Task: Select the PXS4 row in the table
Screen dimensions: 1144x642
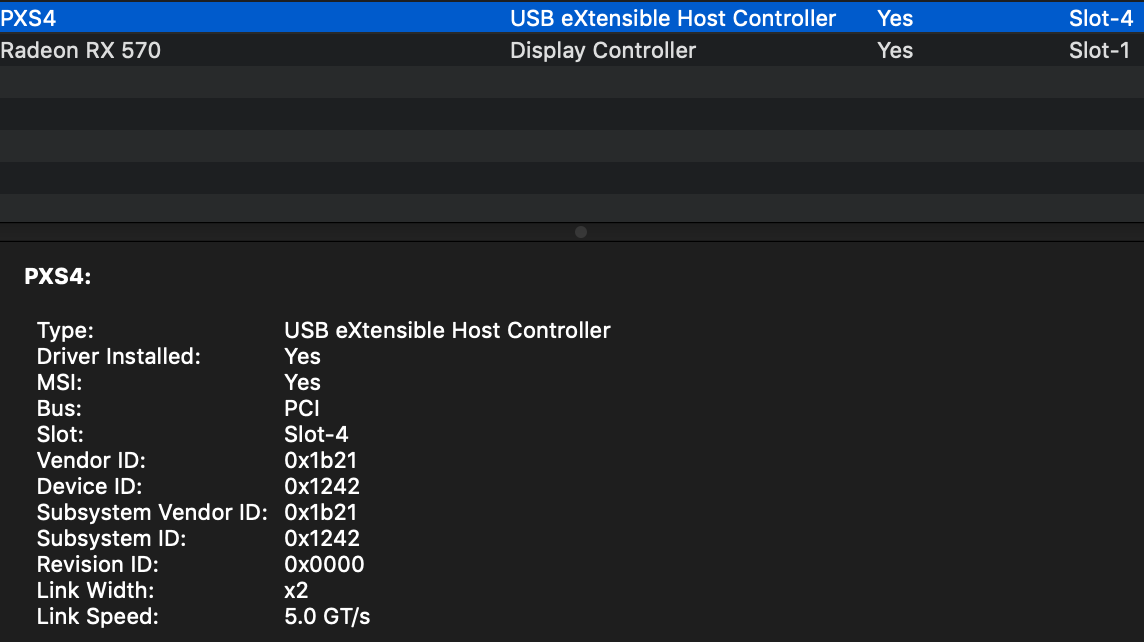Action: (x=29, y=18)
